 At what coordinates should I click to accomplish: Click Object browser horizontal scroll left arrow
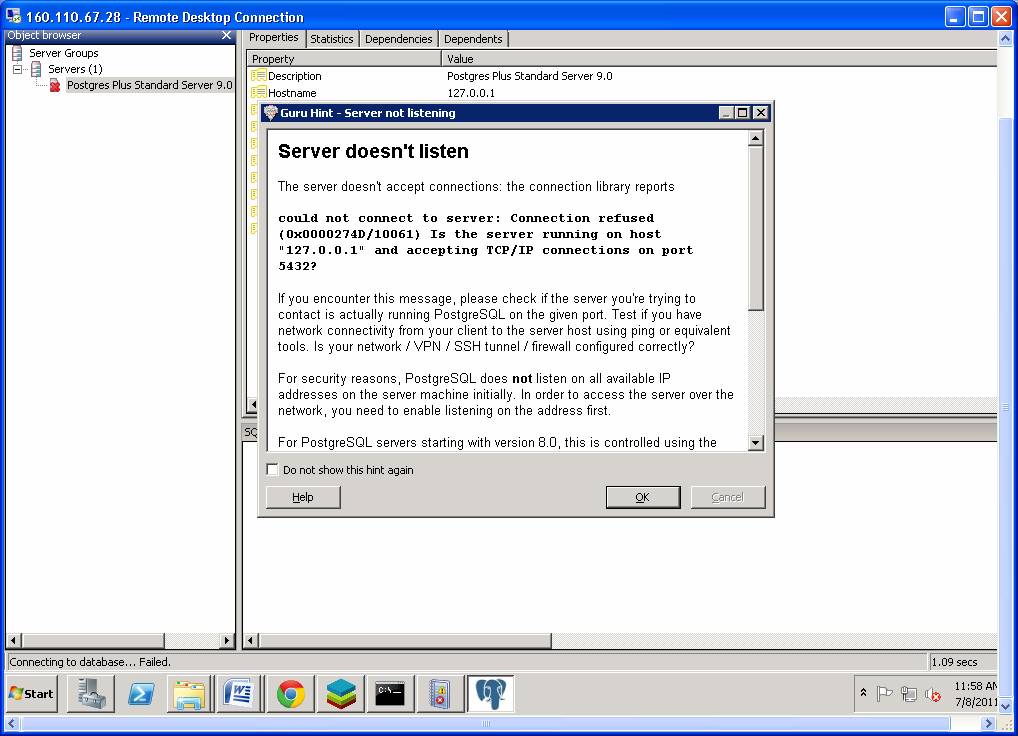click(14, 641)
